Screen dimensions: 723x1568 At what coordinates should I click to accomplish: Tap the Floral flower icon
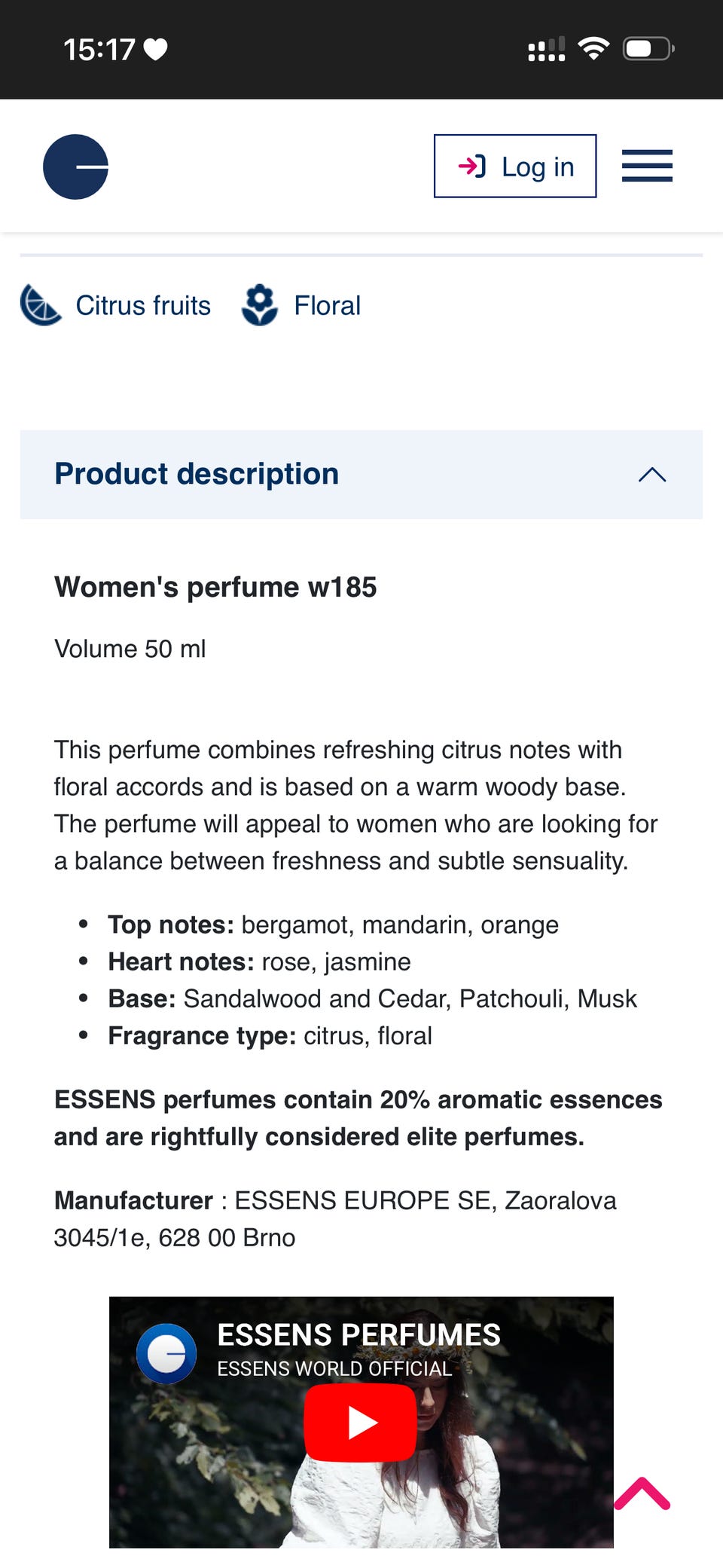[x=260, y=305]
